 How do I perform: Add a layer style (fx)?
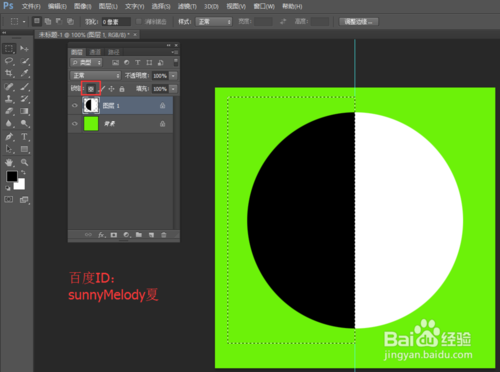(x=102, y=235)
